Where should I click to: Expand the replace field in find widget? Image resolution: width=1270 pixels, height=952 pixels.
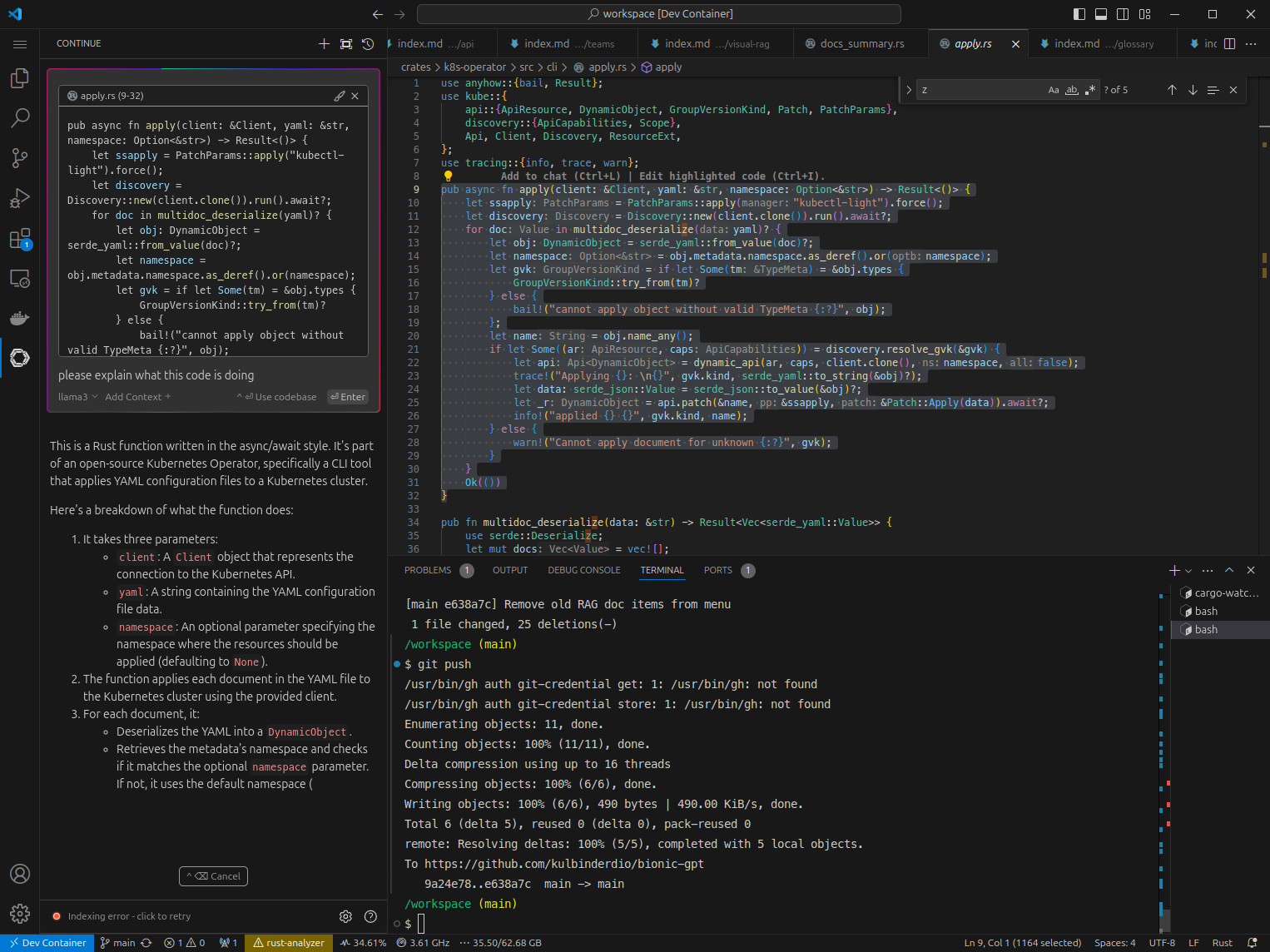click(x=908, y=90)
